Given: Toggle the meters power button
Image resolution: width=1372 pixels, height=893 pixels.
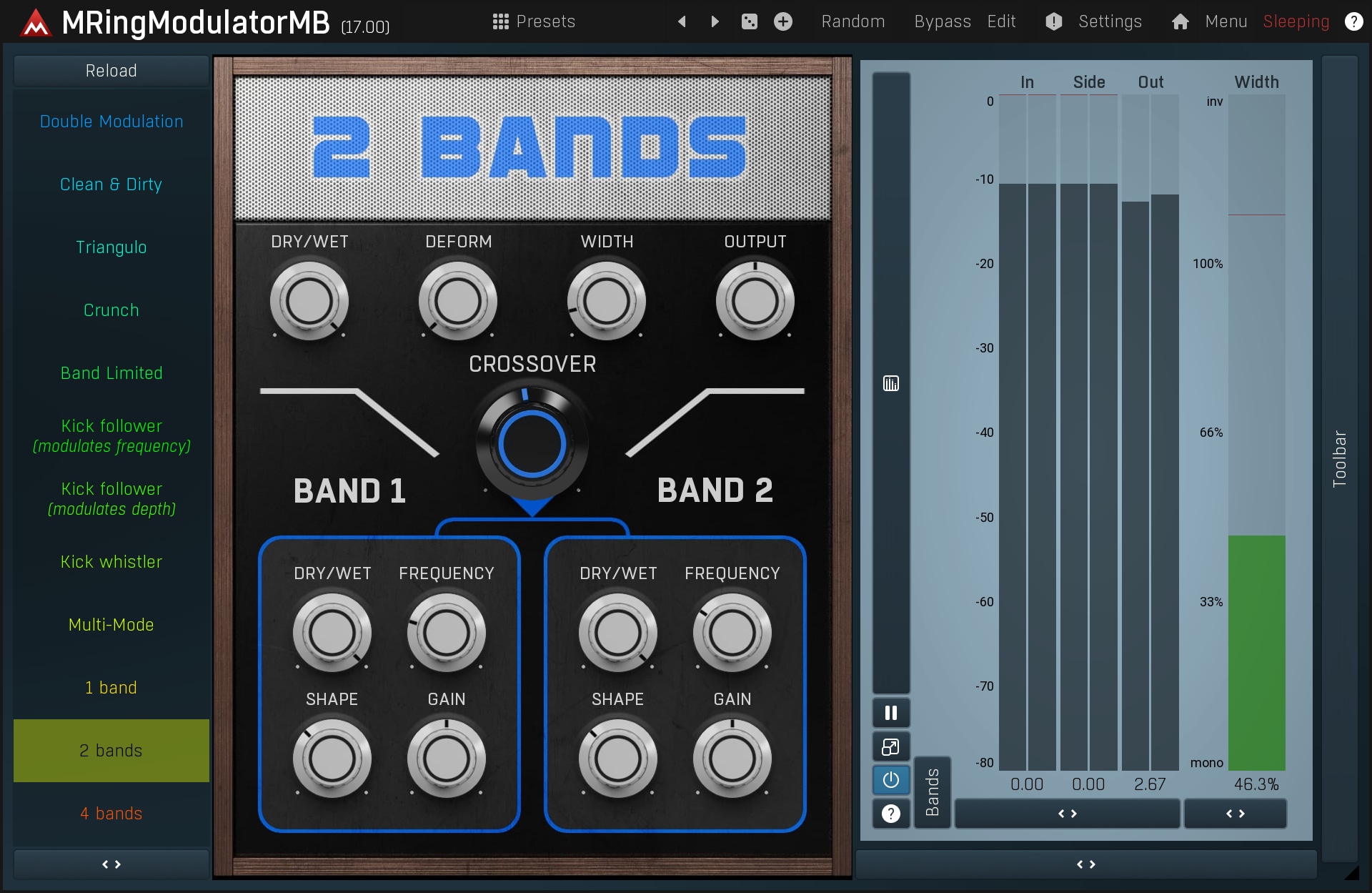Looking at the screenshot, I should tap(890, 780).
